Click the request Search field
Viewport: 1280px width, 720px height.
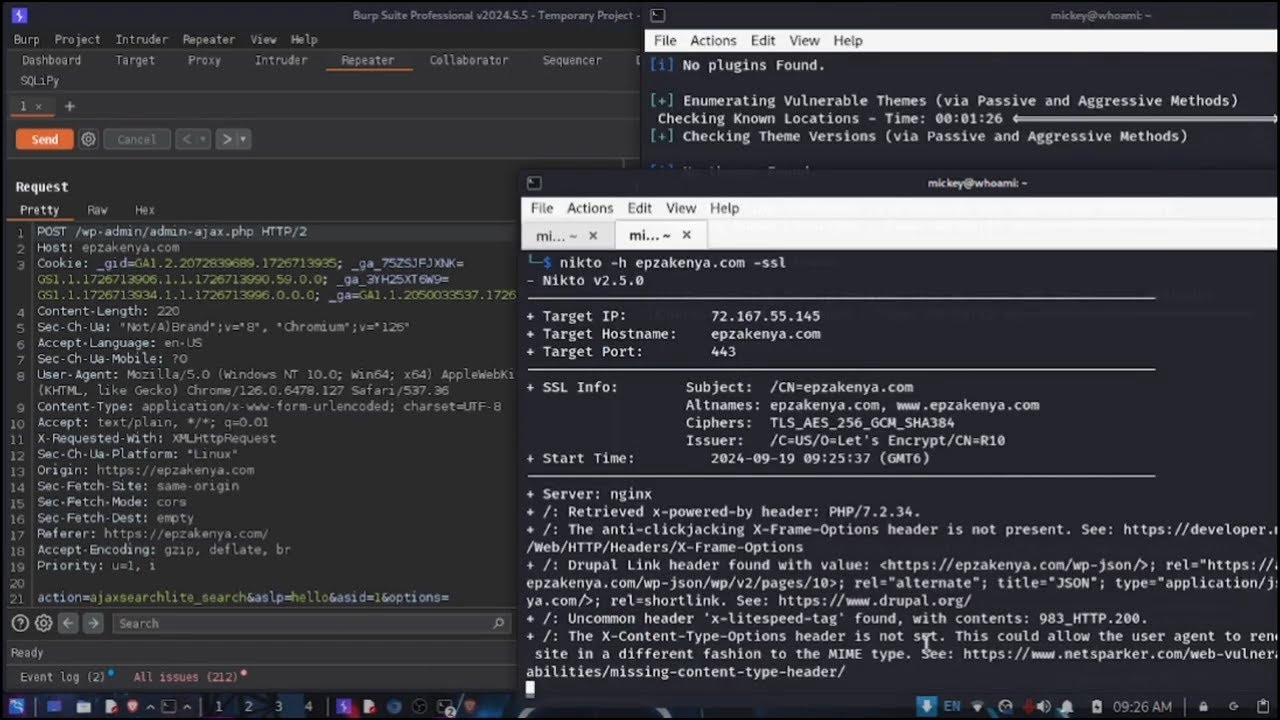(310, 623)
